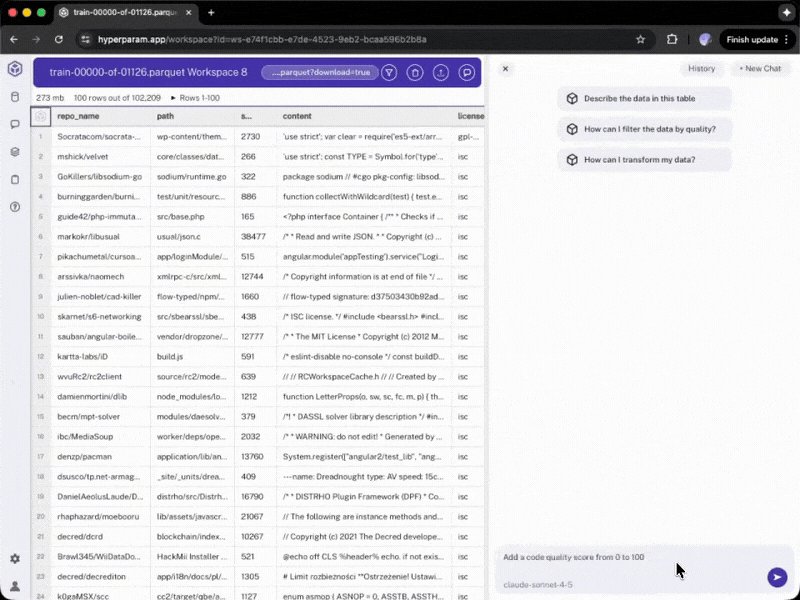Image resolution: width=800 pixels, height=600 pixels.
Task: Click the browser address bar URL
Action: click(x=262, y=40)
